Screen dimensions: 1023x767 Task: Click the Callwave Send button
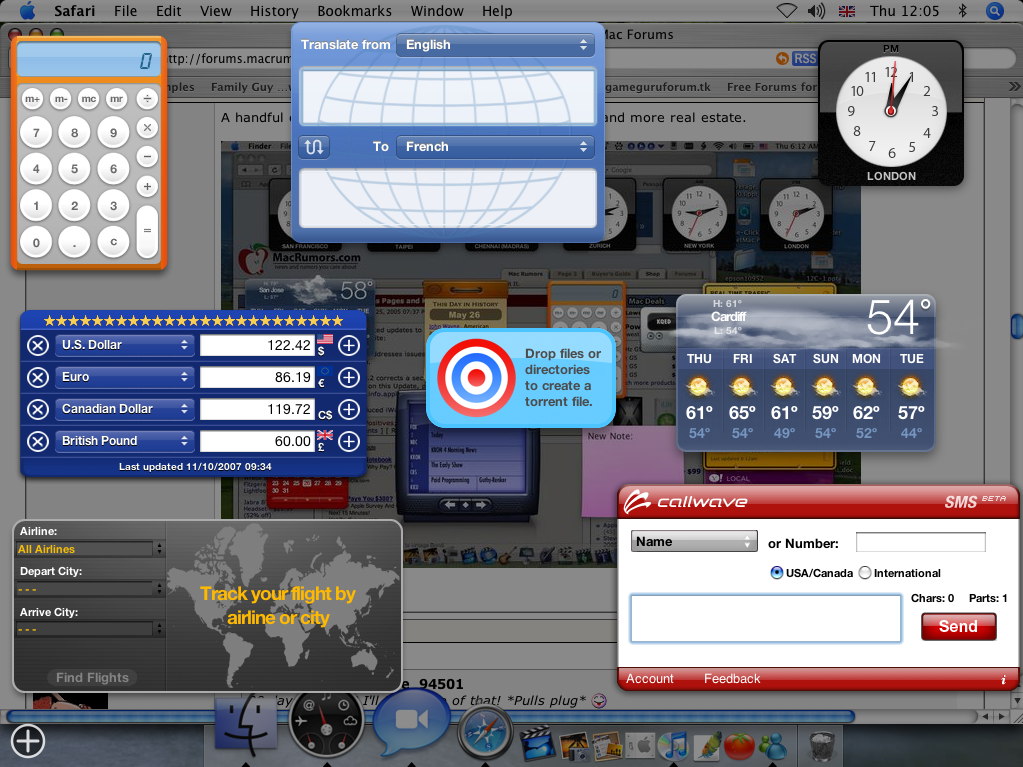tap(958, 627)
